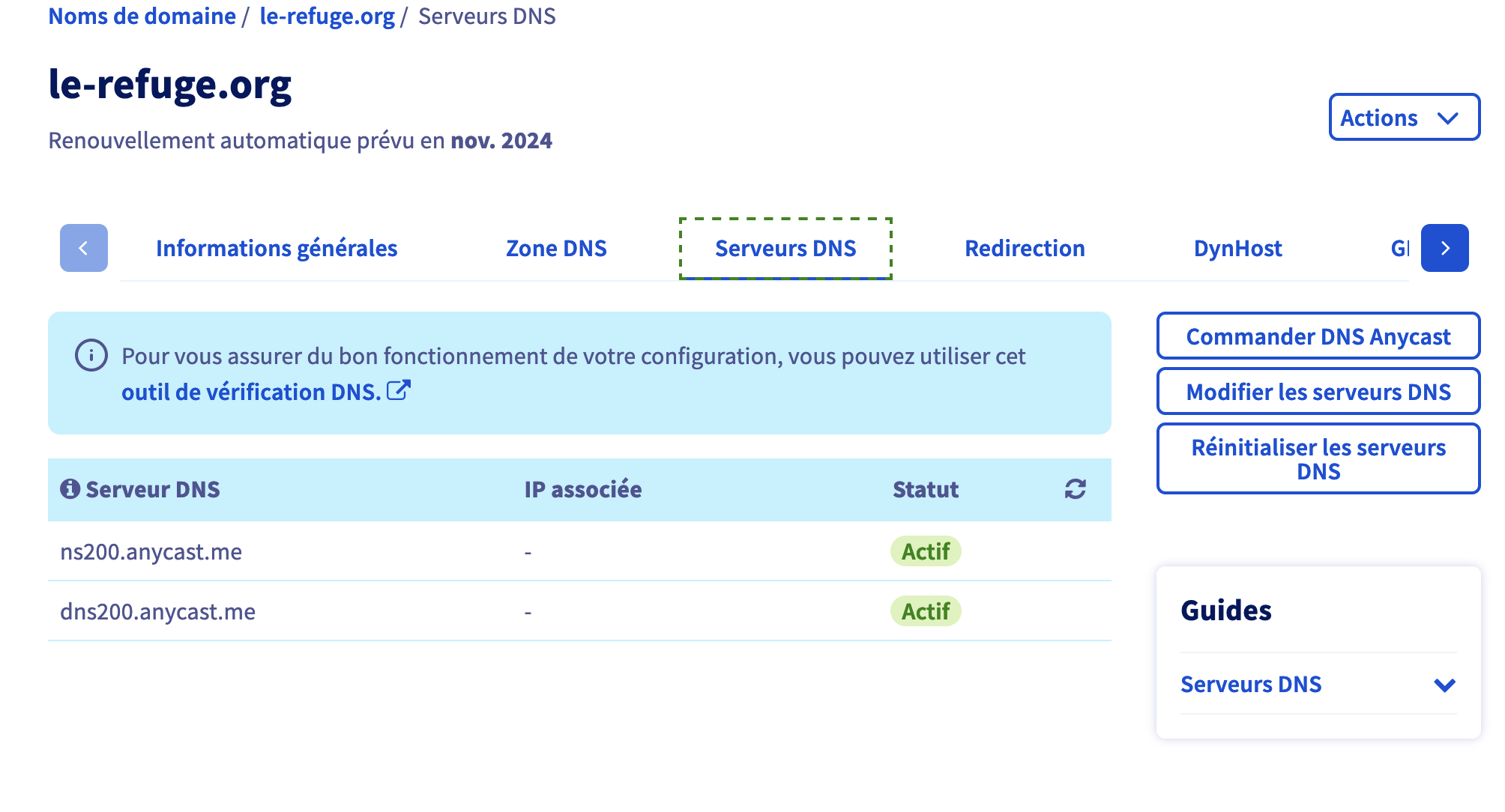Open the Informations générales tab
This screenshot has width=1505, height=812.
pyautogui.click(x=277, y=248)
